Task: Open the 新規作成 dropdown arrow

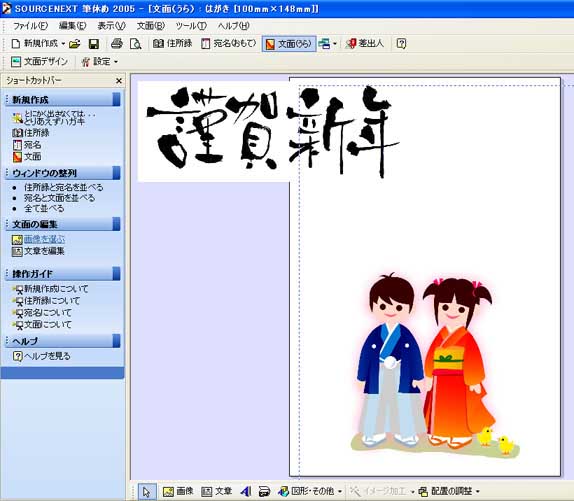Action: [x=63, y=44]
